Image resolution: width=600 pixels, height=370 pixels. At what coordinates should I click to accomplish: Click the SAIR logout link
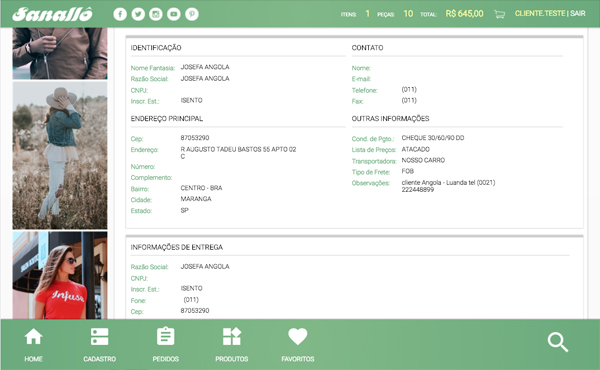tap(578, 13)
